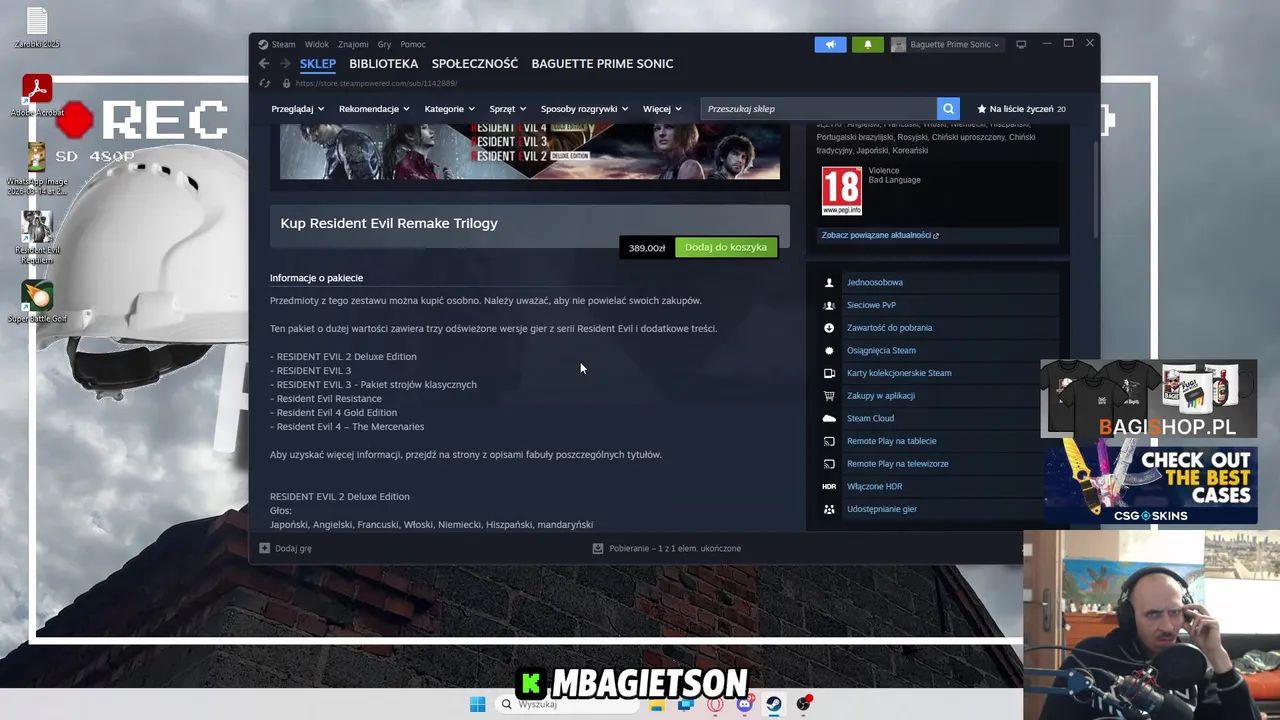Open the BAGUETTE PRIME SONIC profile tab
1280x720 pixels.
[x=602, y=64]
